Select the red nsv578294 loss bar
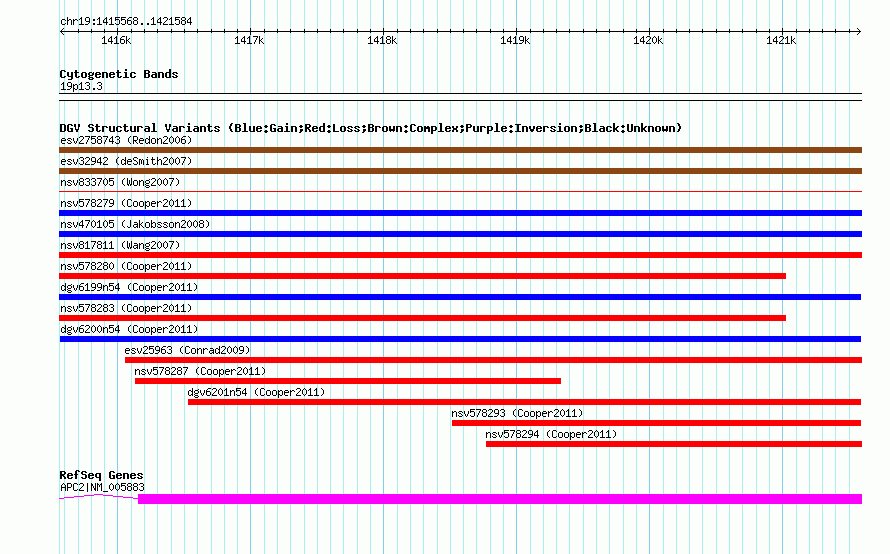The height and width of the screenshot is (554, 890). tap(674, 444)
